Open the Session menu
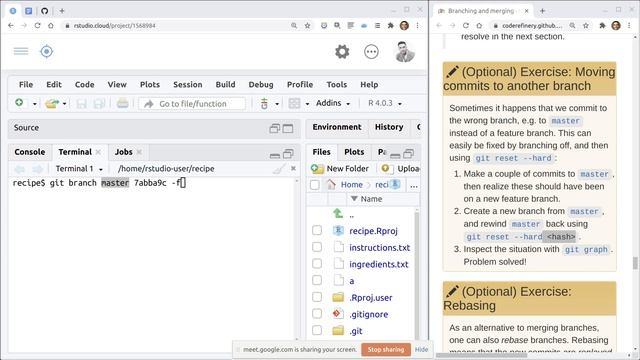 coord(188,84)
